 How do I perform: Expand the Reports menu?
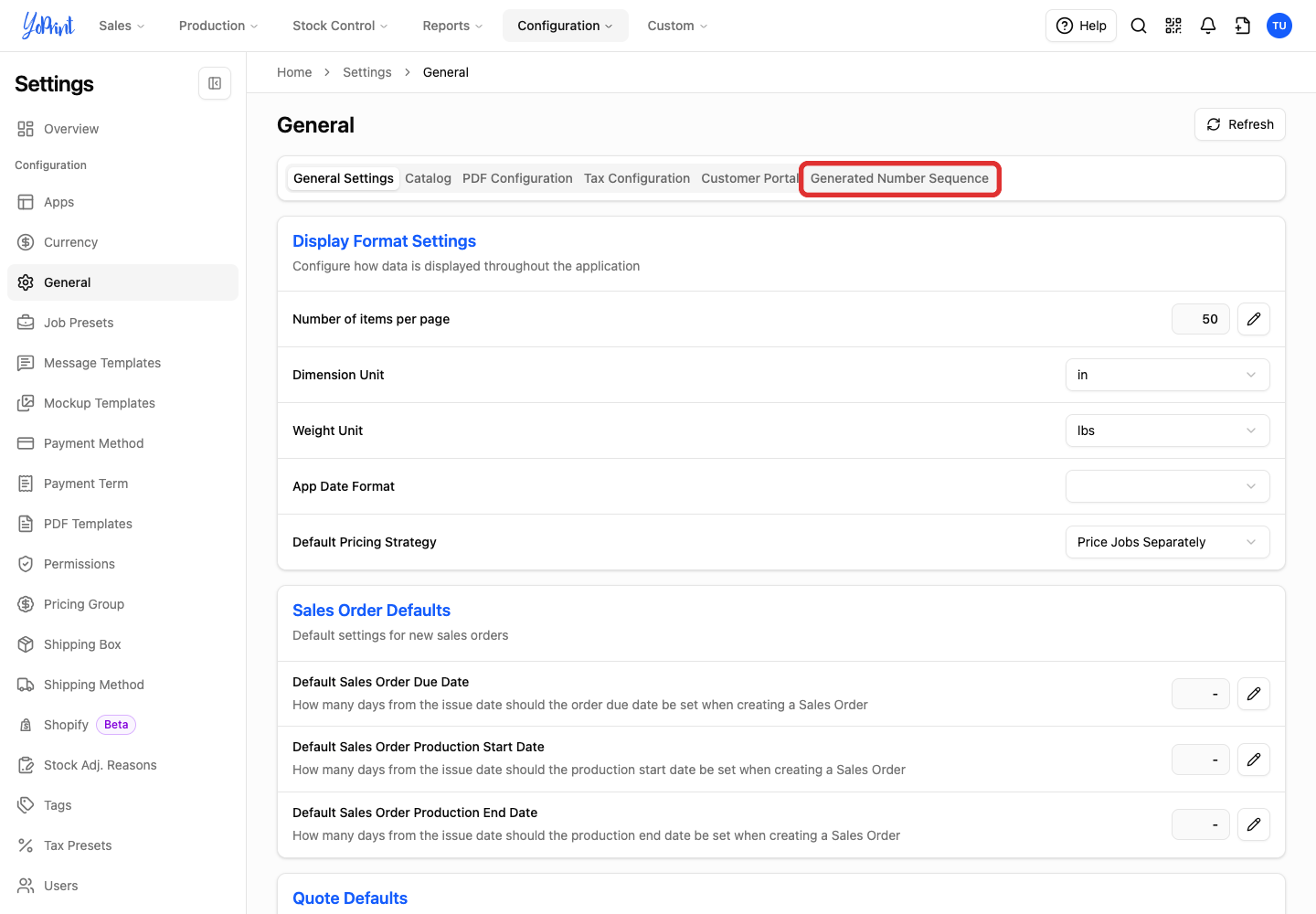[452, 26]
